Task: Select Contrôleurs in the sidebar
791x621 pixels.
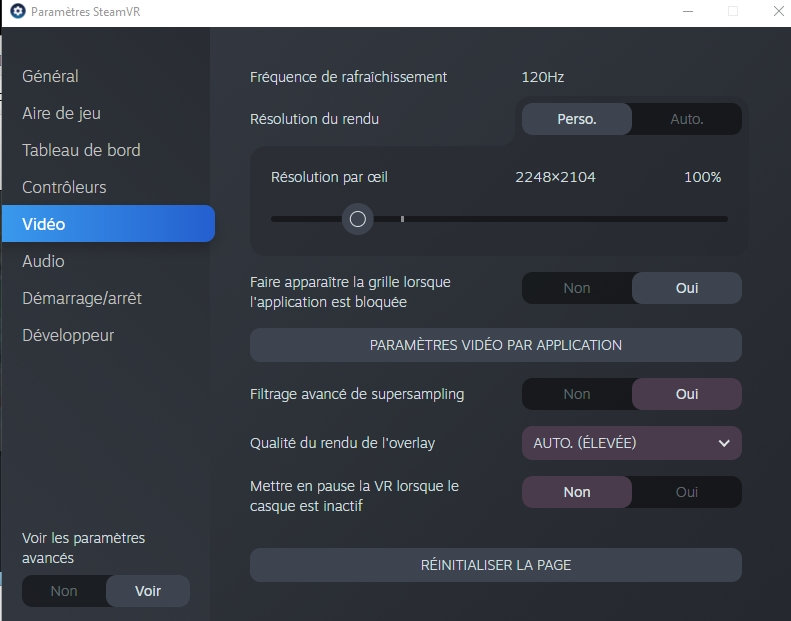Action: click(64, 187)
